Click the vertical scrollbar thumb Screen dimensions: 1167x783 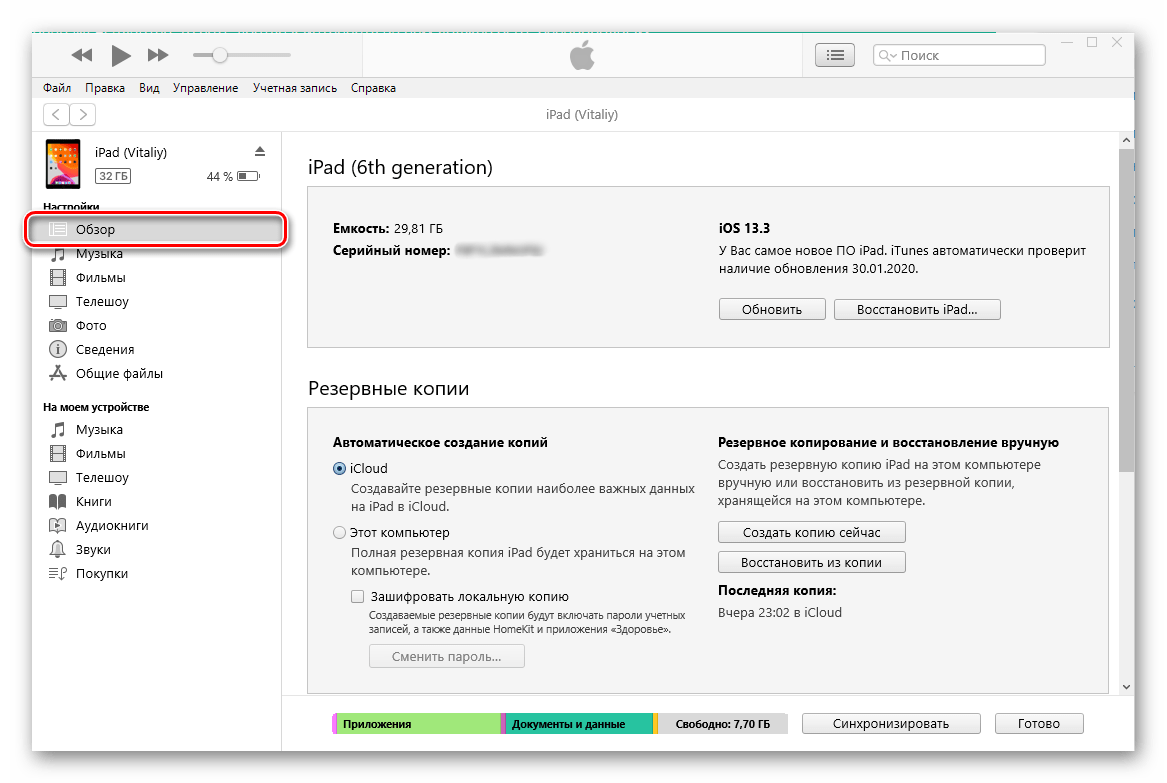coord(1126,310)
